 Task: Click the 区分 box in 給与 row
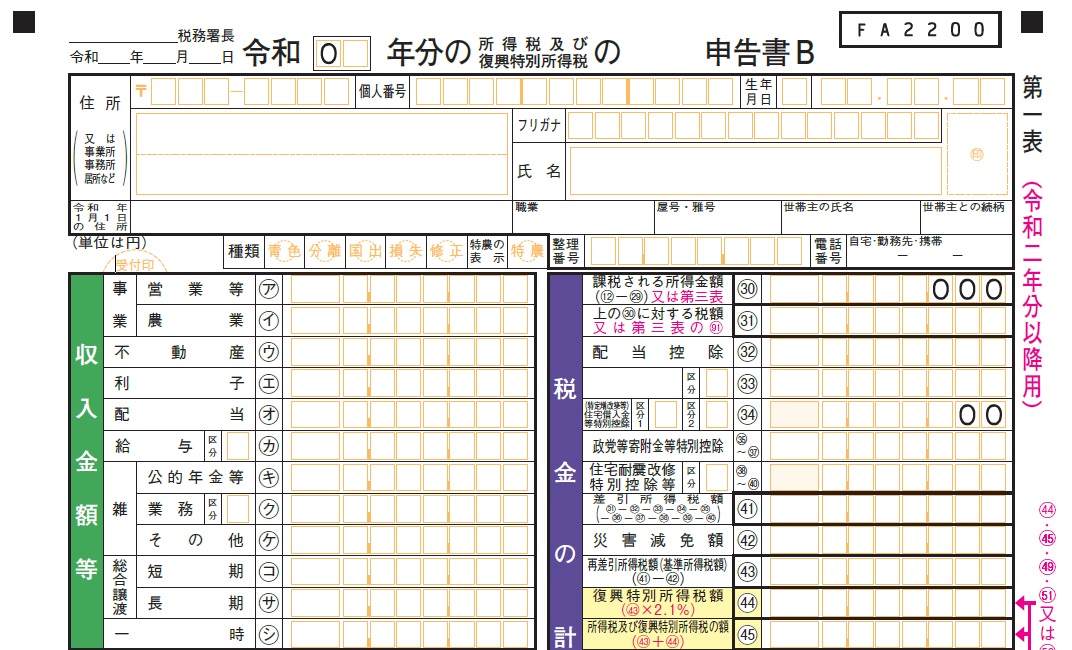point(238,446)
